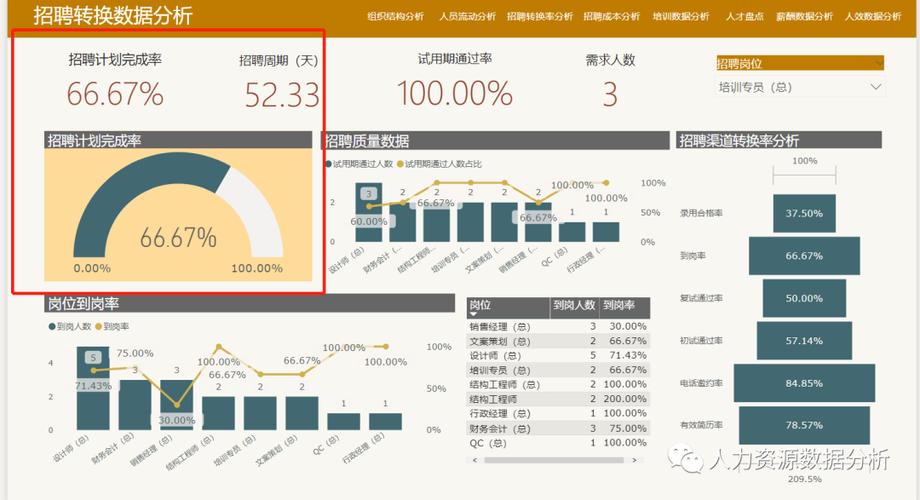
Task: Click the table's left scroll arrow
Action: click(x=475, y=461)
